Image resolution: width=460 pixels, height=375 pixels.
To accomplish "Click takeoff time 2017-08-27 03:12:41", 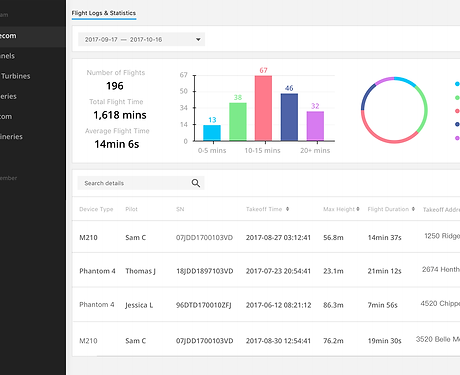I will click(278, 238).
